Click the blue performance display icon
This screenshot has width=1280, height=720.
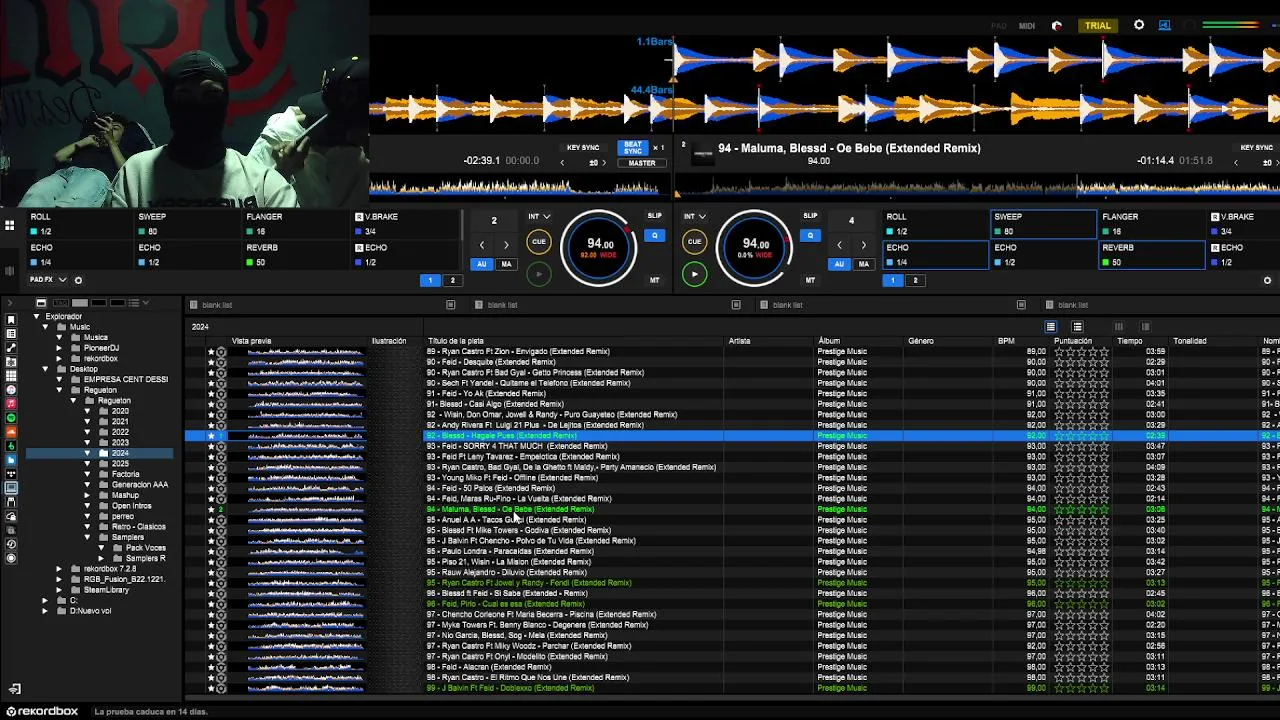pyautogui.click(x=1165, y=25)
